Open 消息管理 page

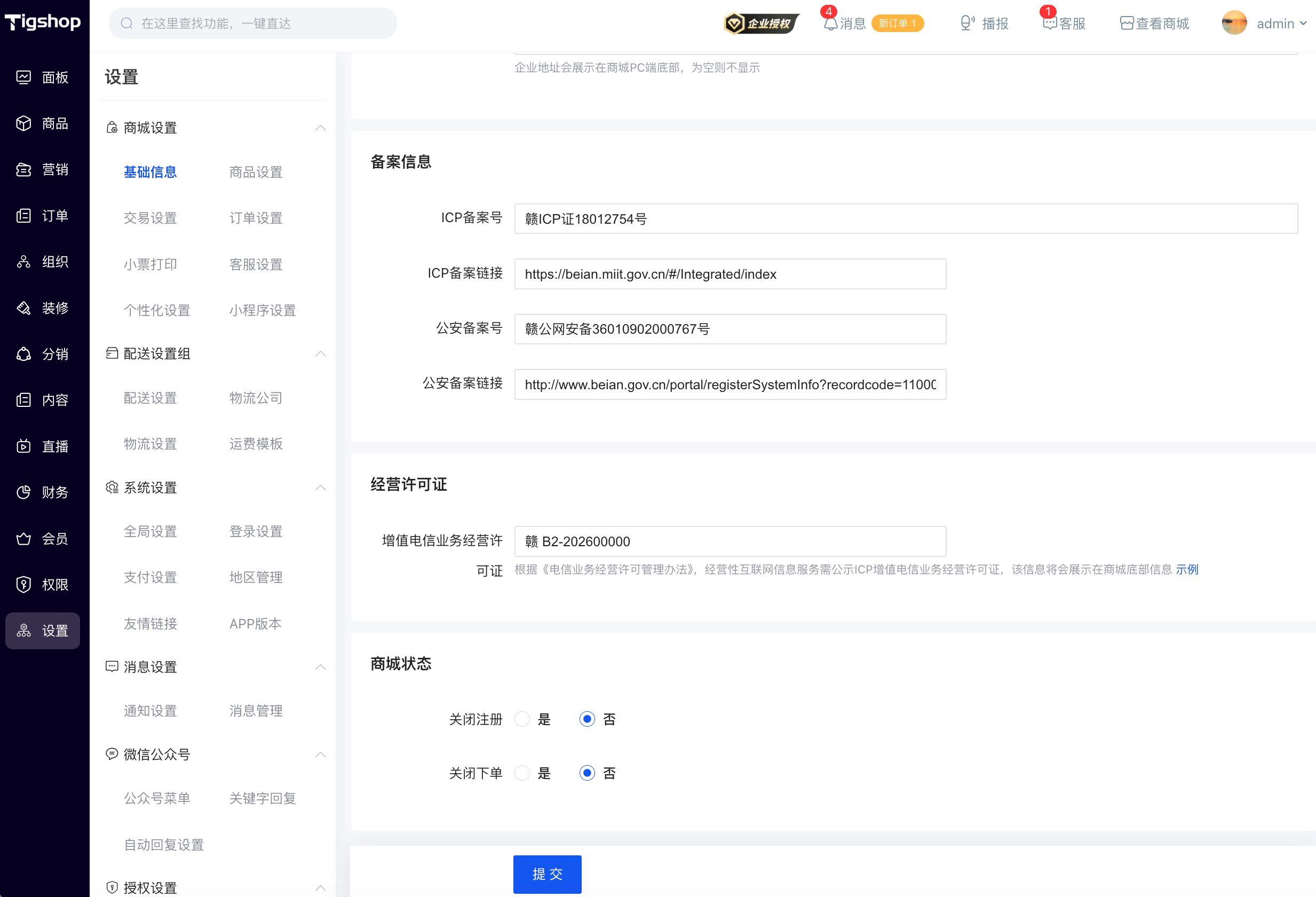[256, 711]
